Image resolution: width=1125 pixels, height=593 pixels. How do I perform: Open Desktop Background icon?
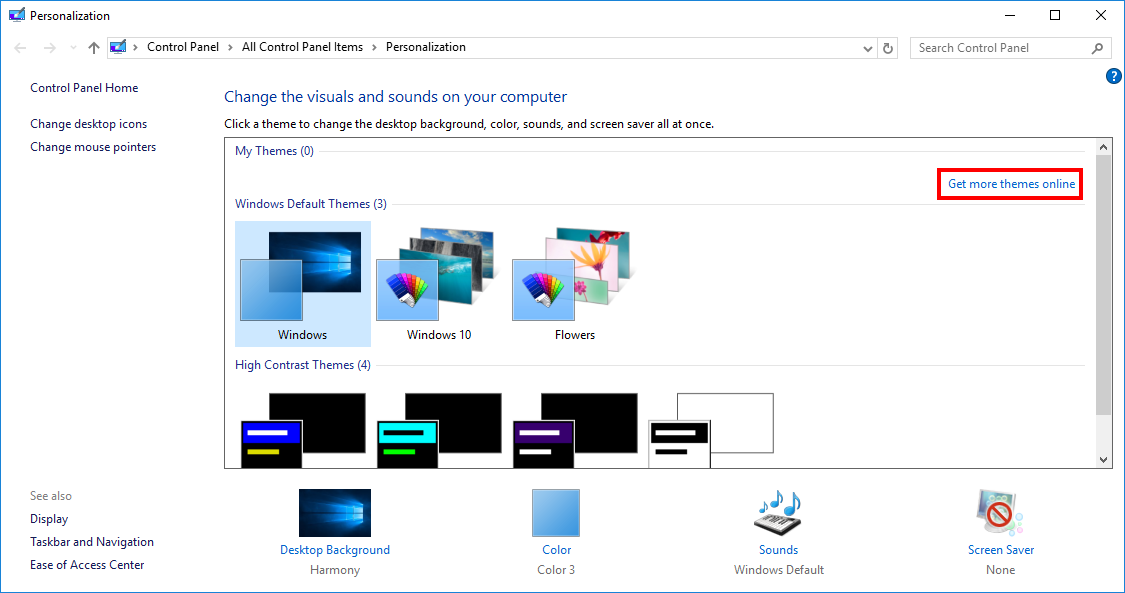point(335,513)
